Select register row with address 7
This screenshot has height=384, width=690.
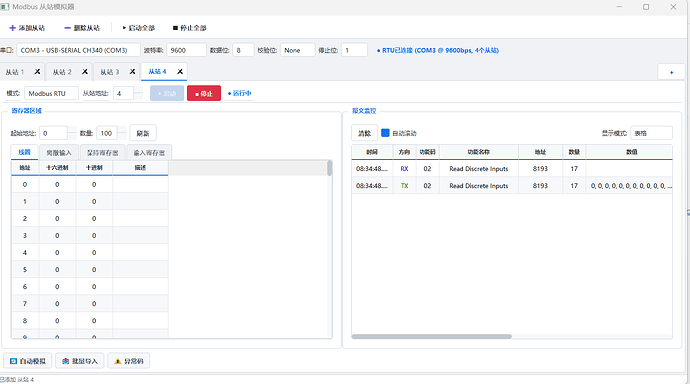click(90, 304)
